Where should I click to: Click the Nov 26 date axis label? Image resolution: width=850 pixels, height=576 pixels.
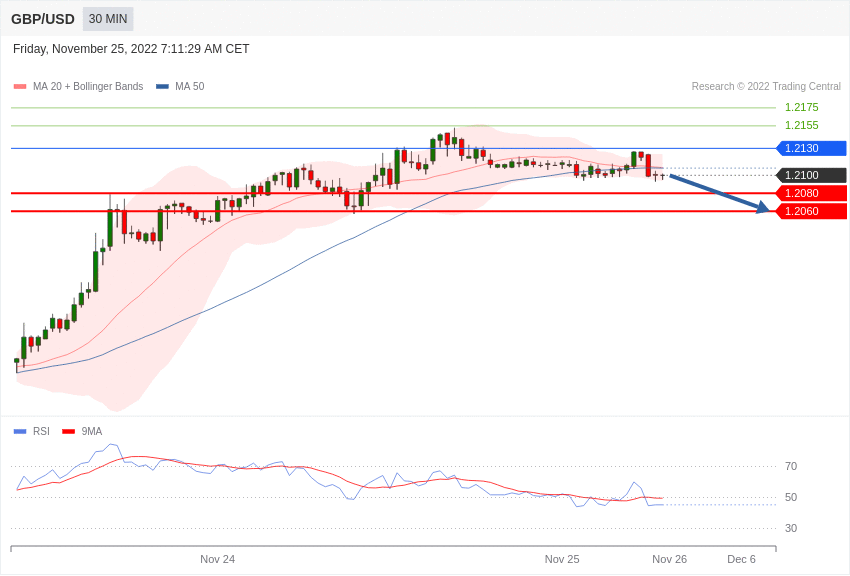point(669,559)
